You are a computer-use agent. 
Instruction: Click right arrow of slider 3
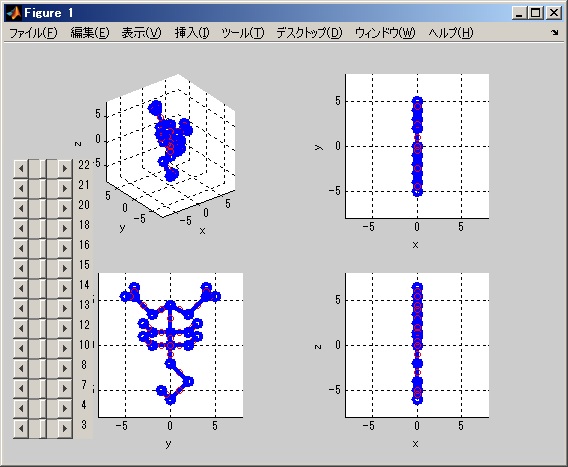[x=65, y=428]
